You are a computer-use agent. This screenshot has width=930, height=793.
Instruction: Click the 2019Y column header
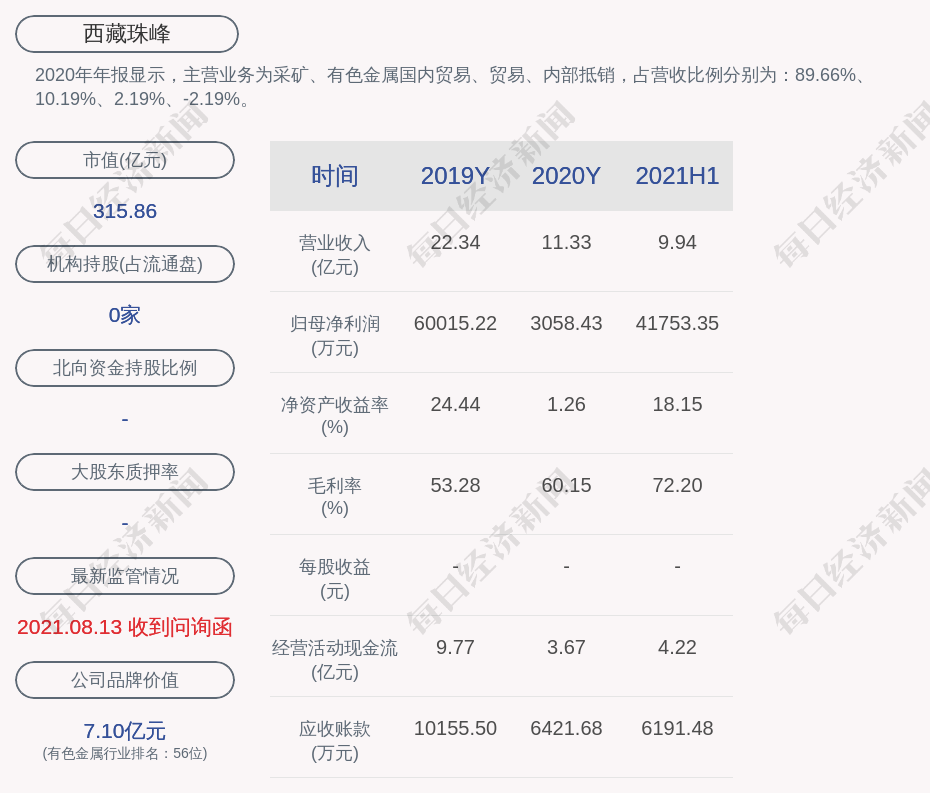(455, 176)
